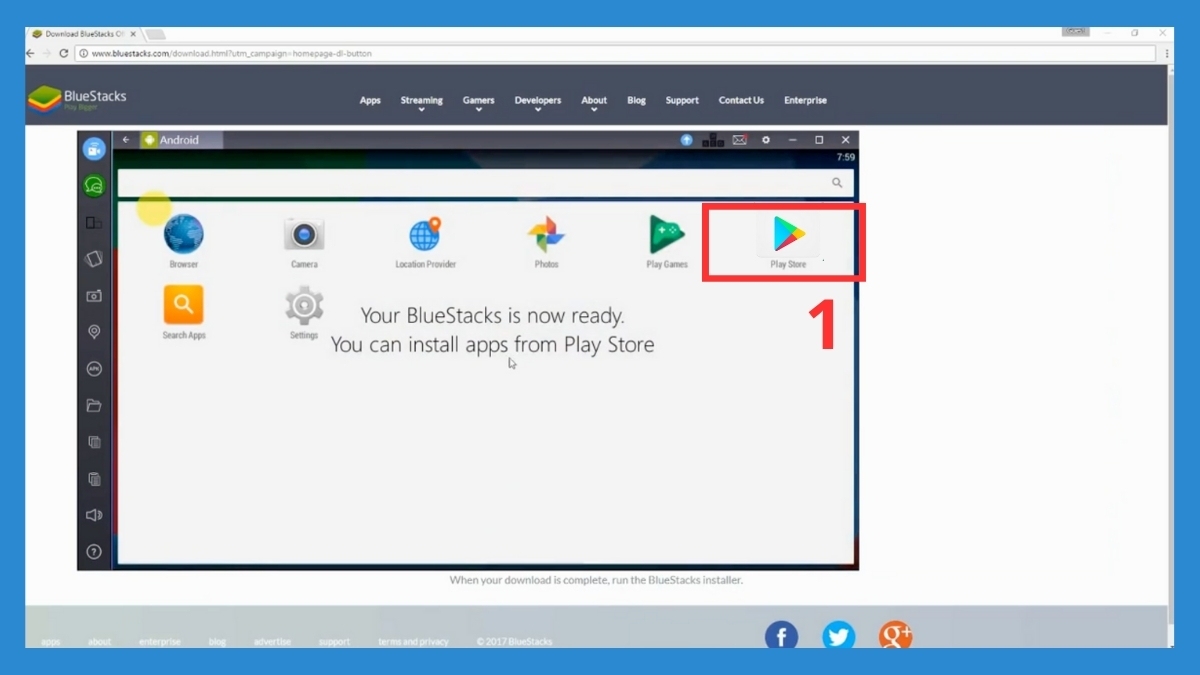The height and width of the screenshot is (675, 1200).
Task: Open the folder icon in sidebar
Action: (x=94, y=405)
